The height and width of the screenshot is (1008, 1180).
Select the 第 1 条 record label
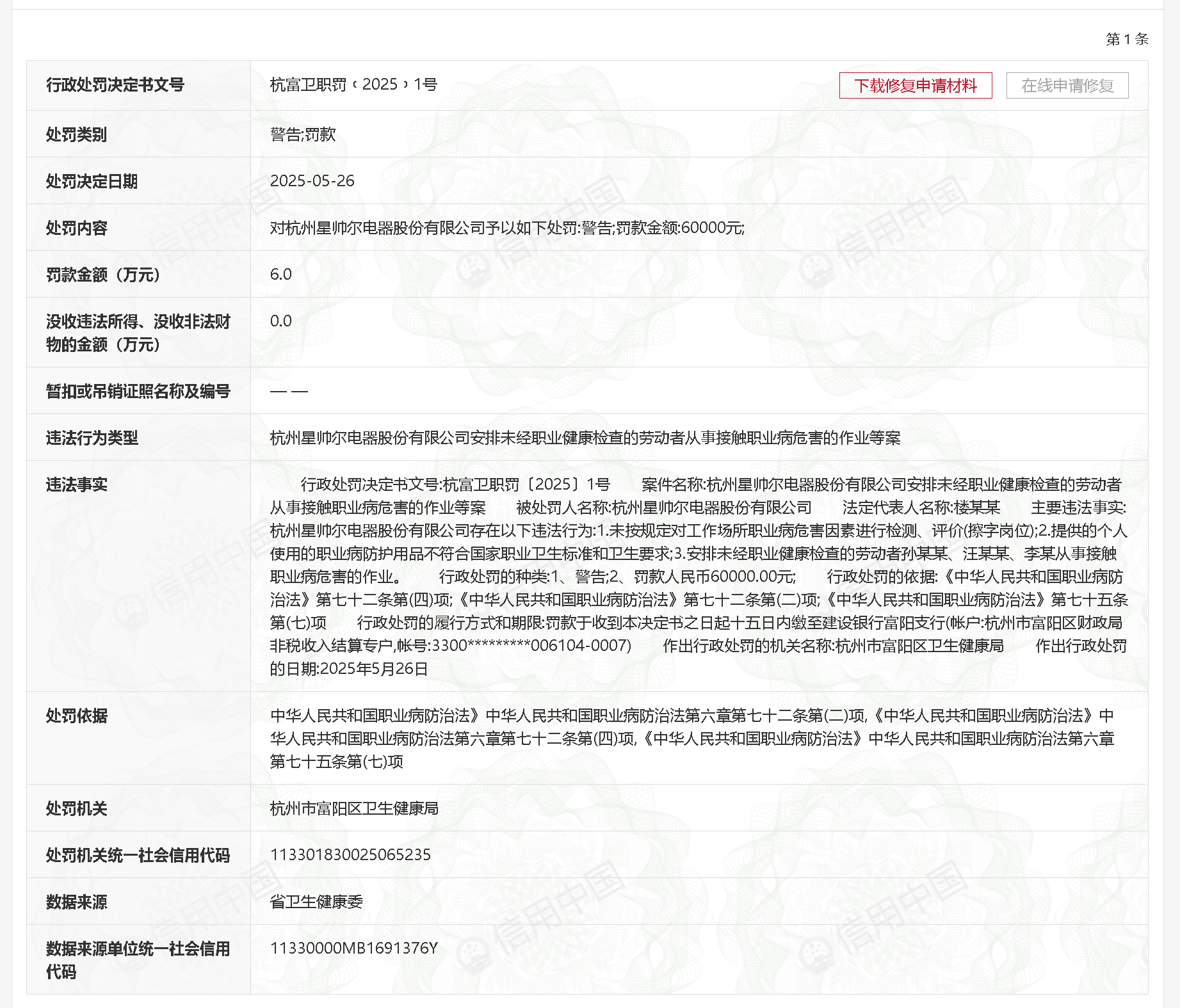pyautogui.click(x=1127, y=39)
